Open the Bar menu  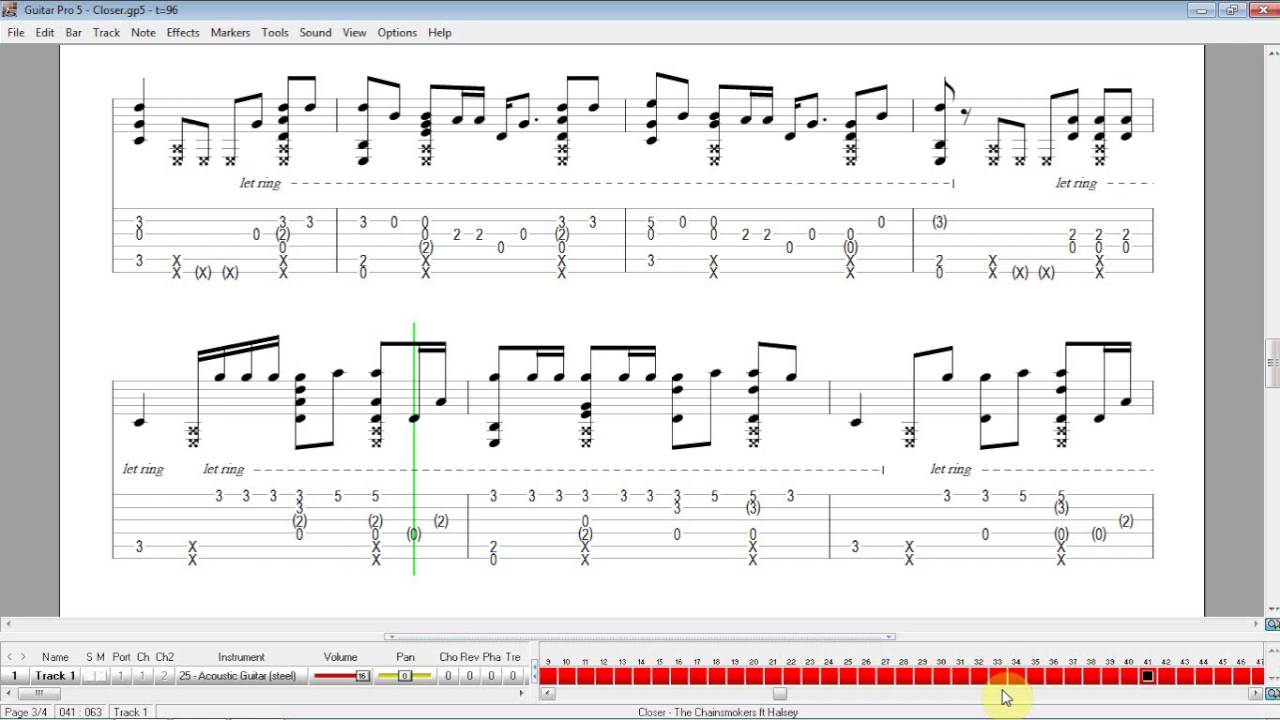click(x=74, y=32)
